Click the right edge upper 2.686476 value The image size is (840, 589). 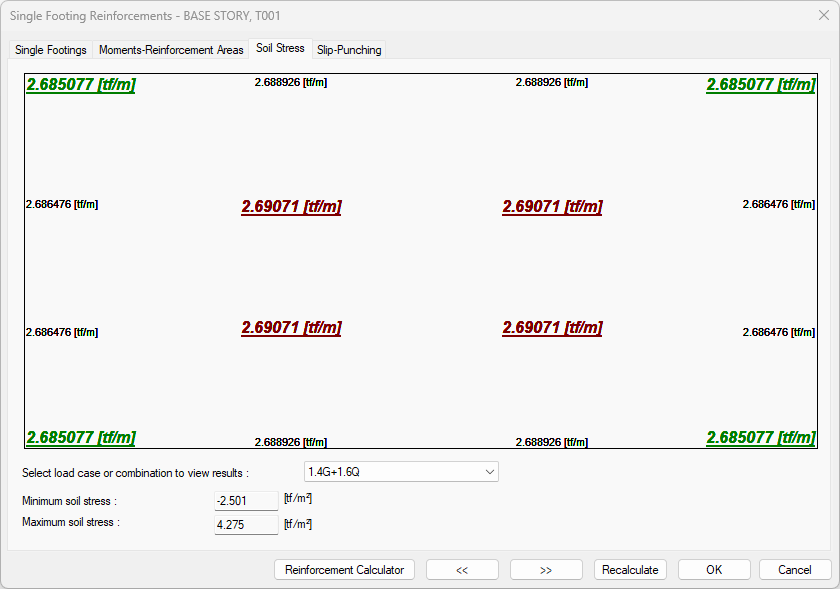point(779,204)
